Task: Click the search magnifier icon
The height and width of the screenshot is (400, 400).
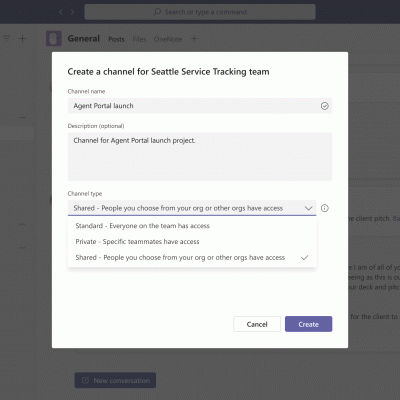Action: click(x=157, y=12)
